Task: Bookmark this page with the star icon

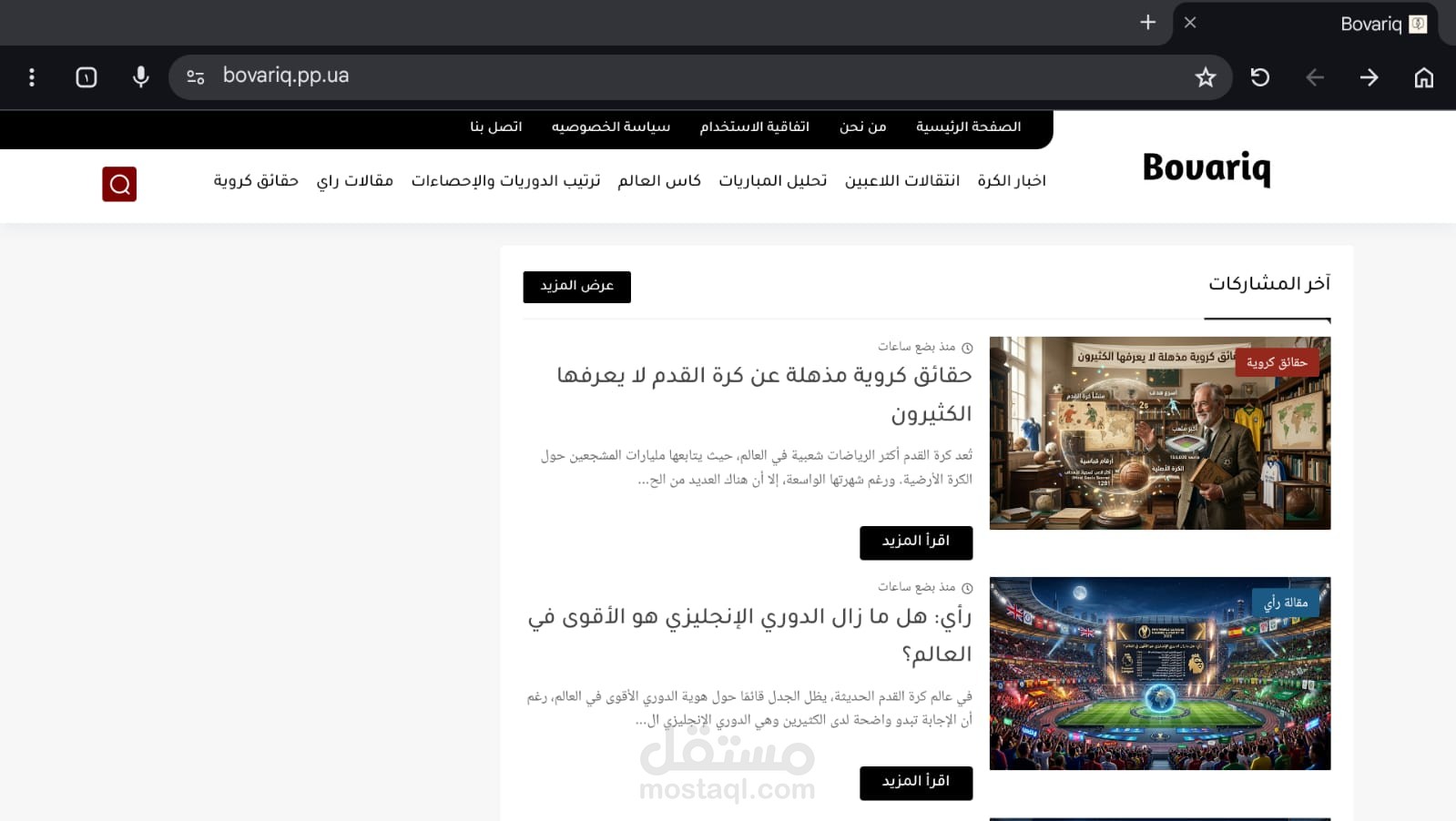Action: coord(1206,77)
